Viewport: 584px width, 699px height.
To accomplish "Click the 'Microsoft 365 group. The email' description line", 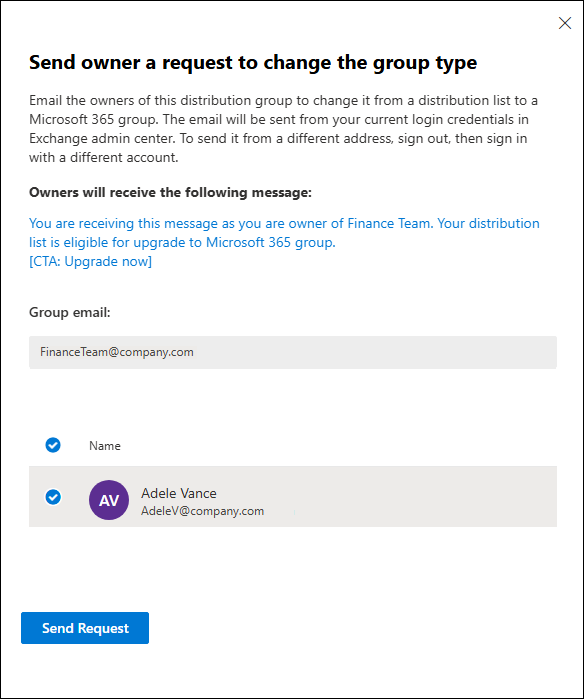I will click(x=279, y=119).
